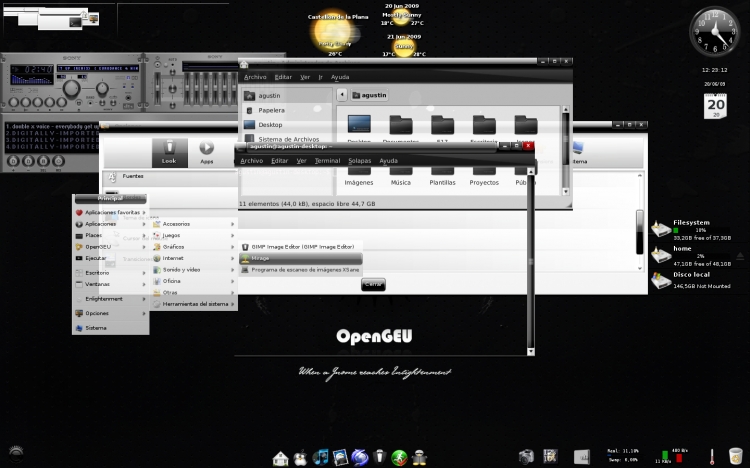Open the home drive gadget
Viewport: 750px width, 468px height.
[690, 256]
